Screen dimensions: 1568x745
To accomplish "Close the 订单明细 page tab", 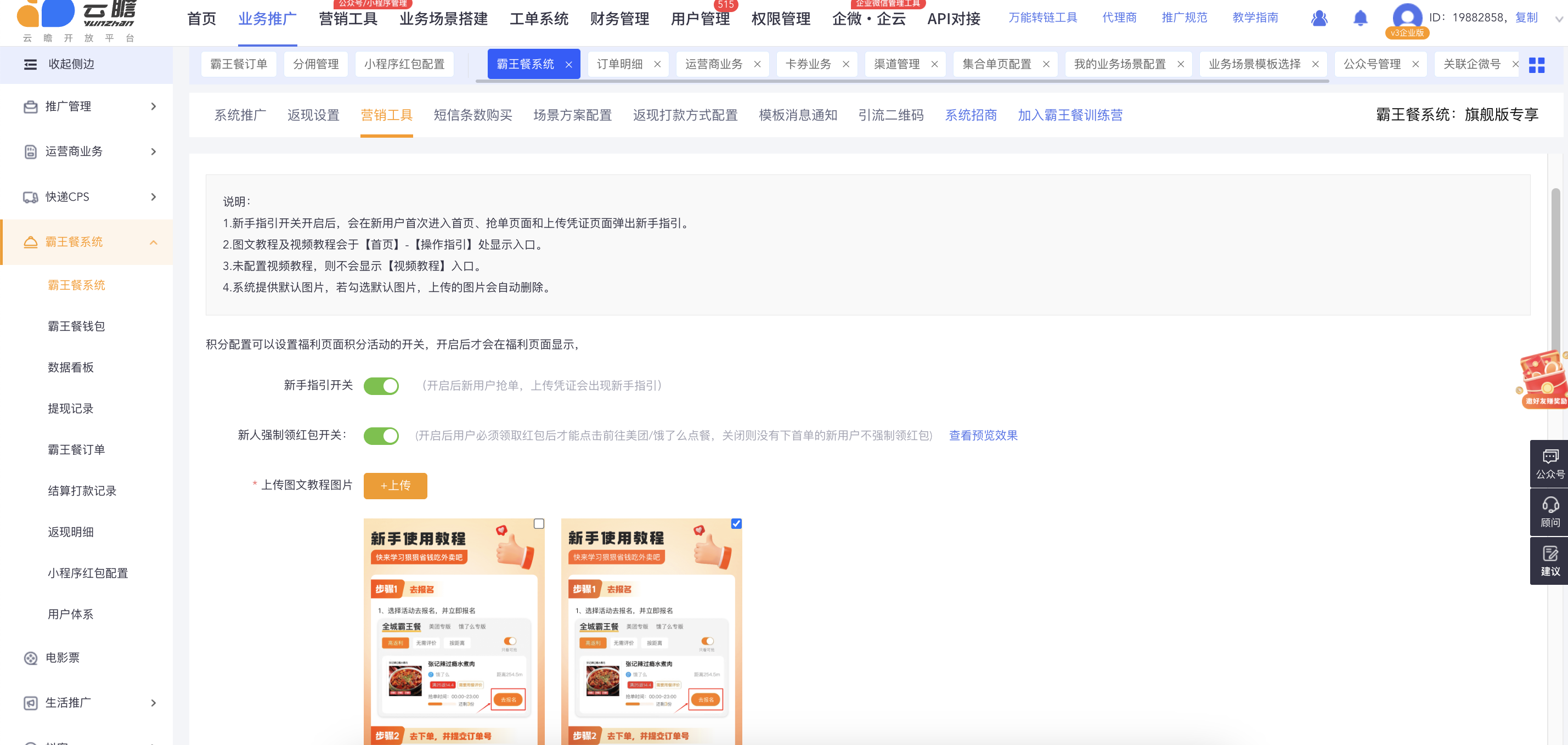I will [657, 65].
